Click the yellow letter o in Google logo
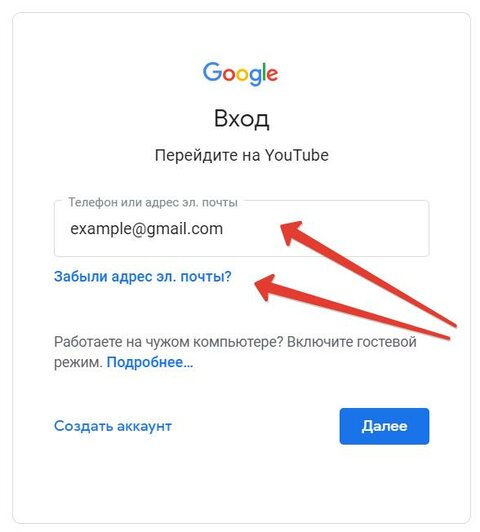 243,74
